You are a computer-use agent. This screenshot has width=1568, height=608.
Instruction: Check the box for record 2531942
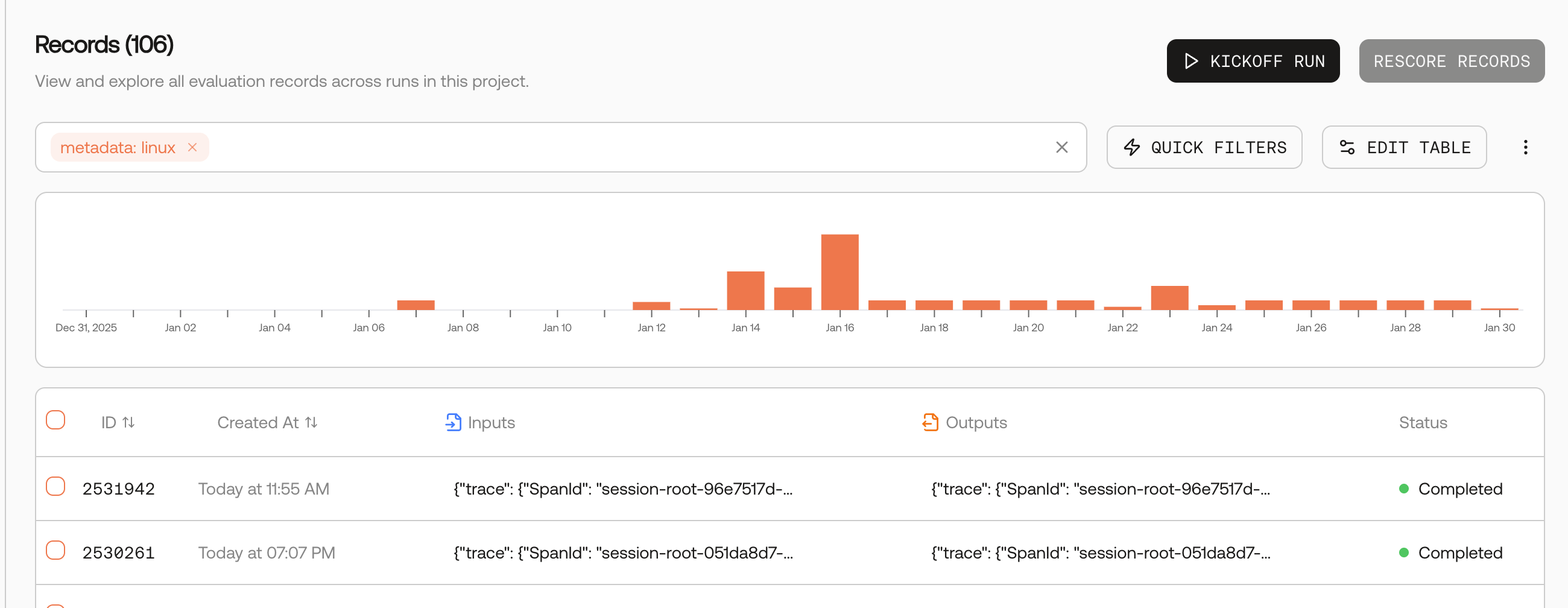coord(55,486)
